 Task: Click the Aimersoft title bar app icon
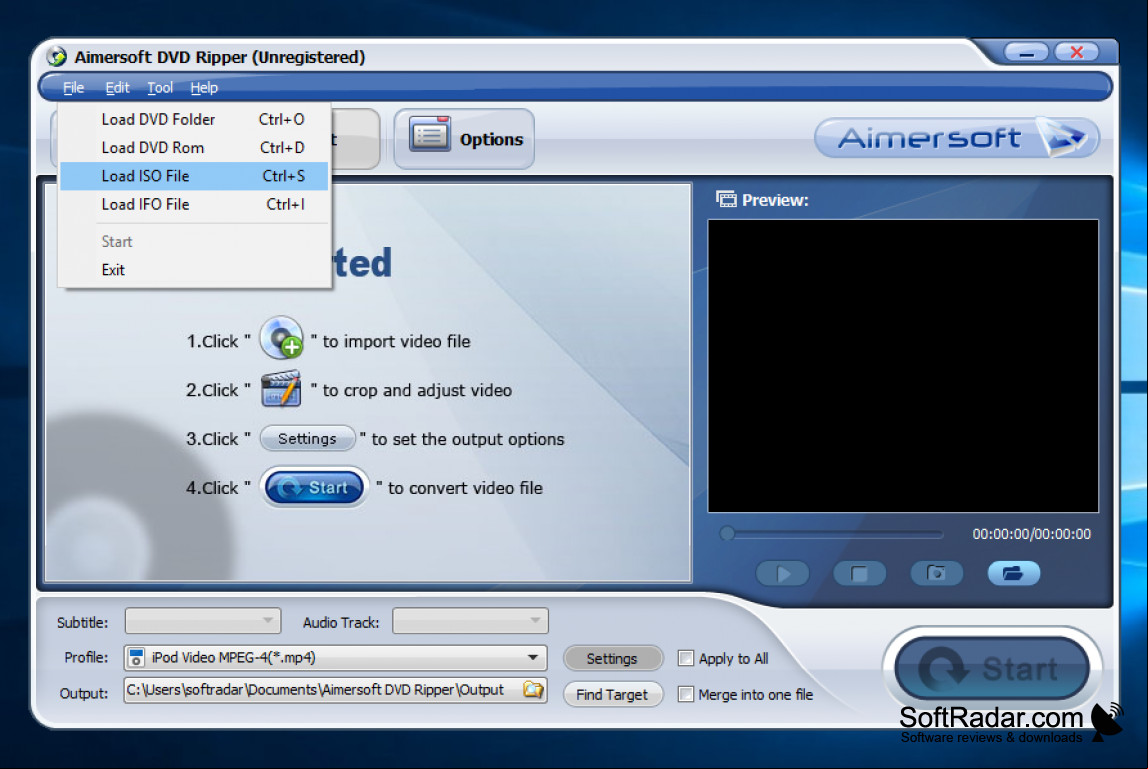(x=56, y=56)
